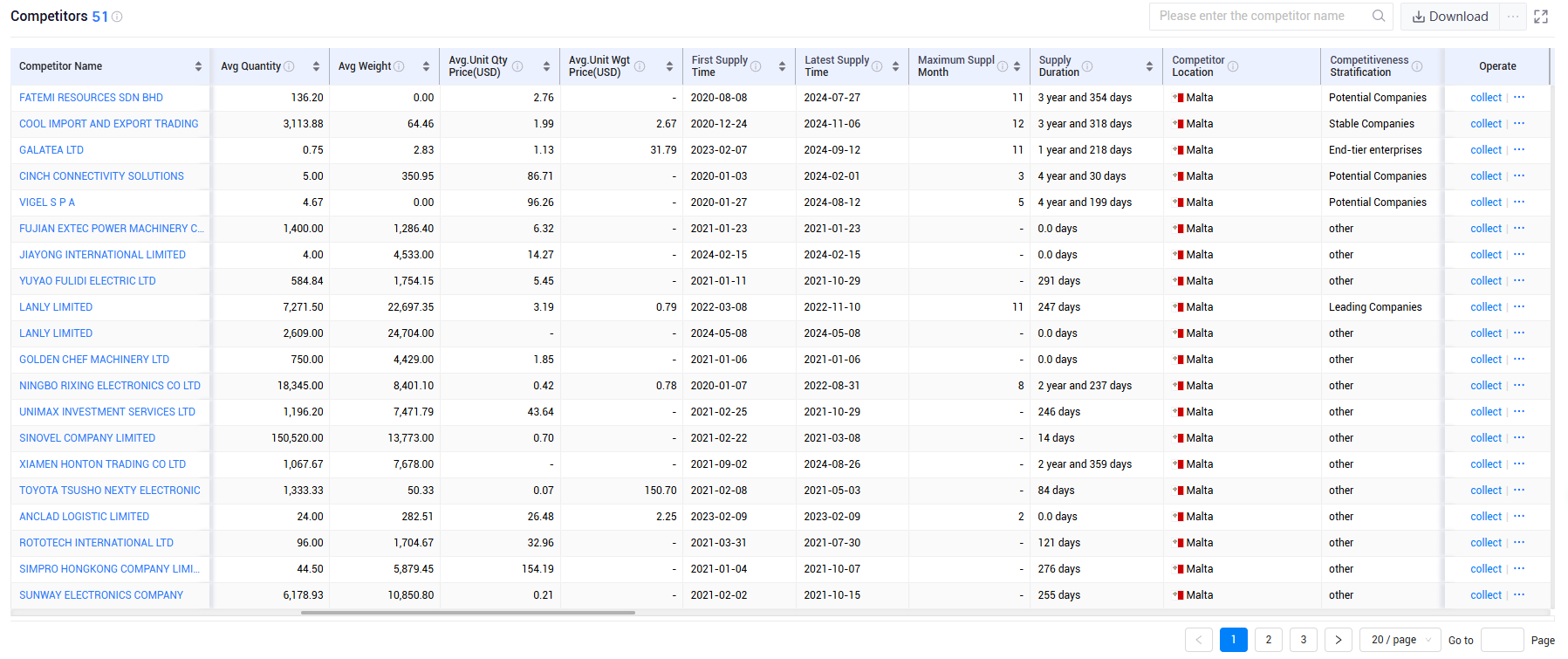Viewport: 1568px width, 659px height.
Task: Click the previous page arrow
Action: [1199, 640]
